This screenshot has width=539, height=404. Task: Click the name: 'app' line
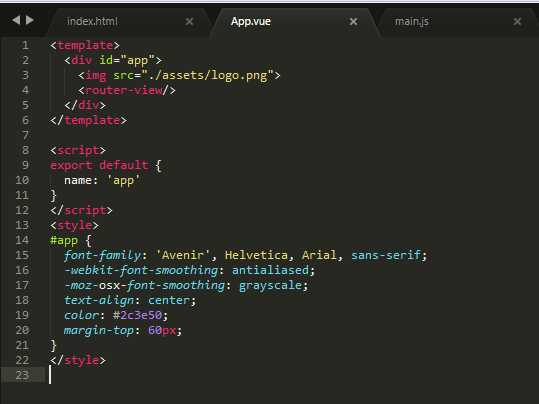point(102,181)
